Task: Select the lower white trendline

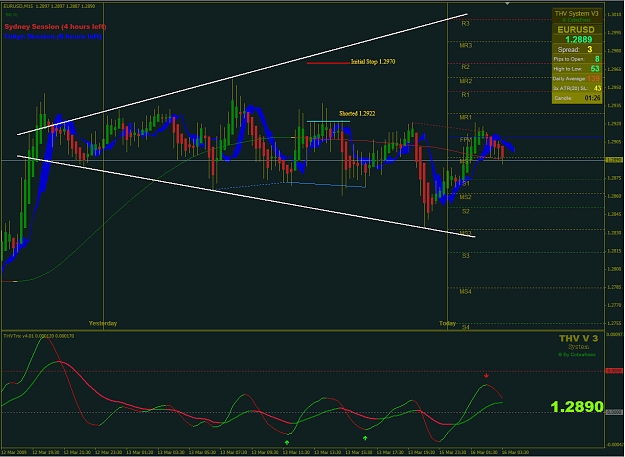Action: coord(246,196)
